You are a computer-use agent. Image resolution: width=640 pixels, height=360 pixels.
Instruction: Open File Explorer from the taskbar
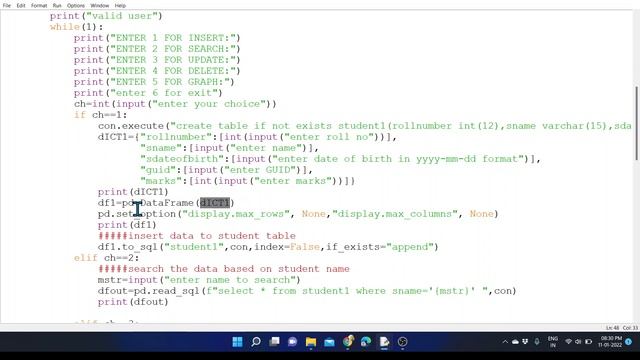pyautogui.click(x=311, y=342)
